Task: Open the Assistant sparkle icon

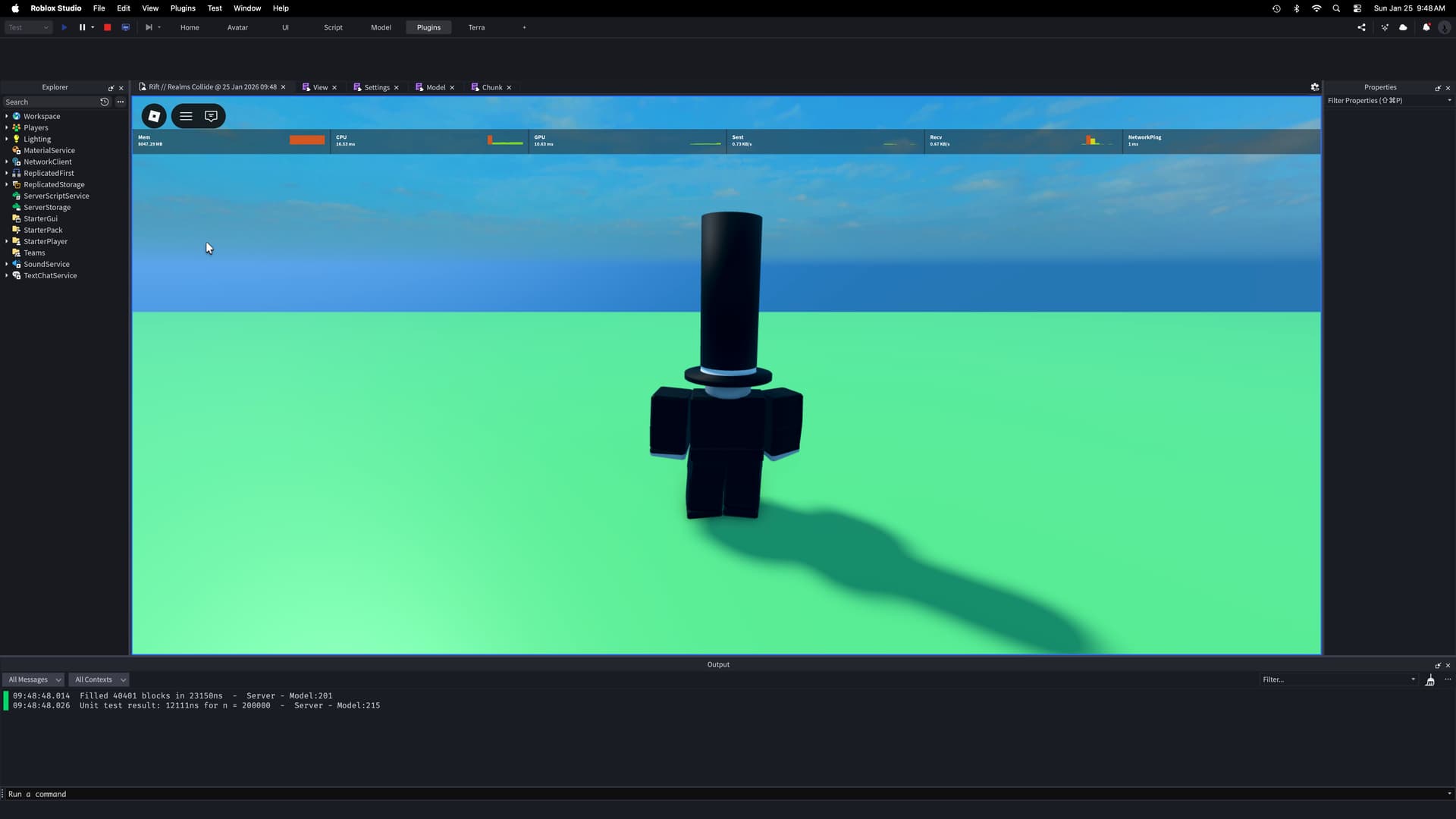Action: coord(1385,27)
